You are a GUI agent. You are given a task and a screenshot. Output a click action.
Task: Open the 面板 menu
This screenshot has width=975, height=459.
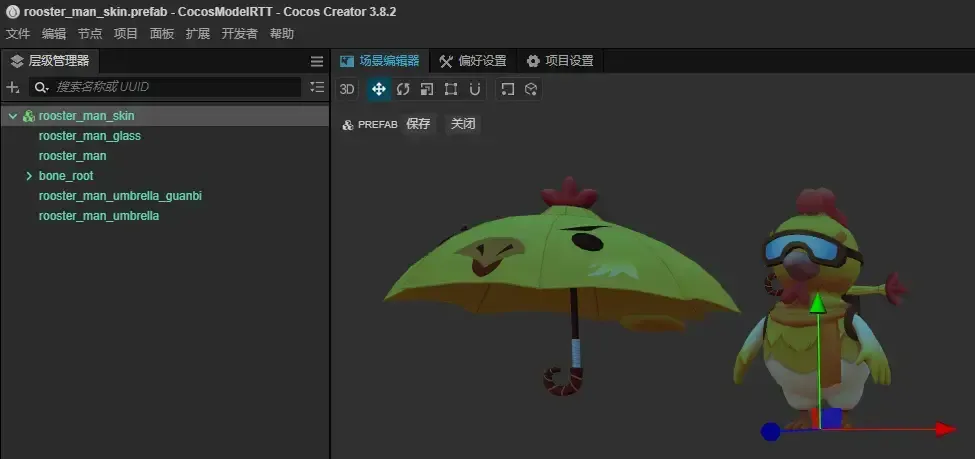pyautogui.click(x=162, y=34)
